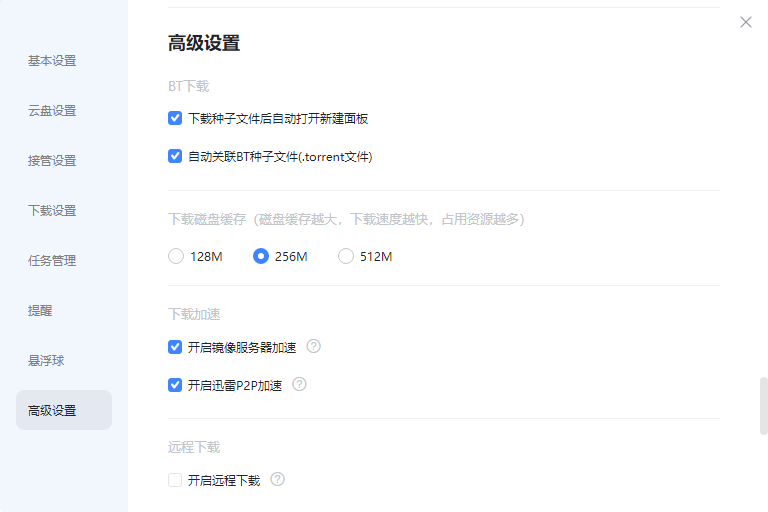The height and width of the screenshot is (512, 768).
Task: Select the 128M disk cache option
Action: (176, 256)
